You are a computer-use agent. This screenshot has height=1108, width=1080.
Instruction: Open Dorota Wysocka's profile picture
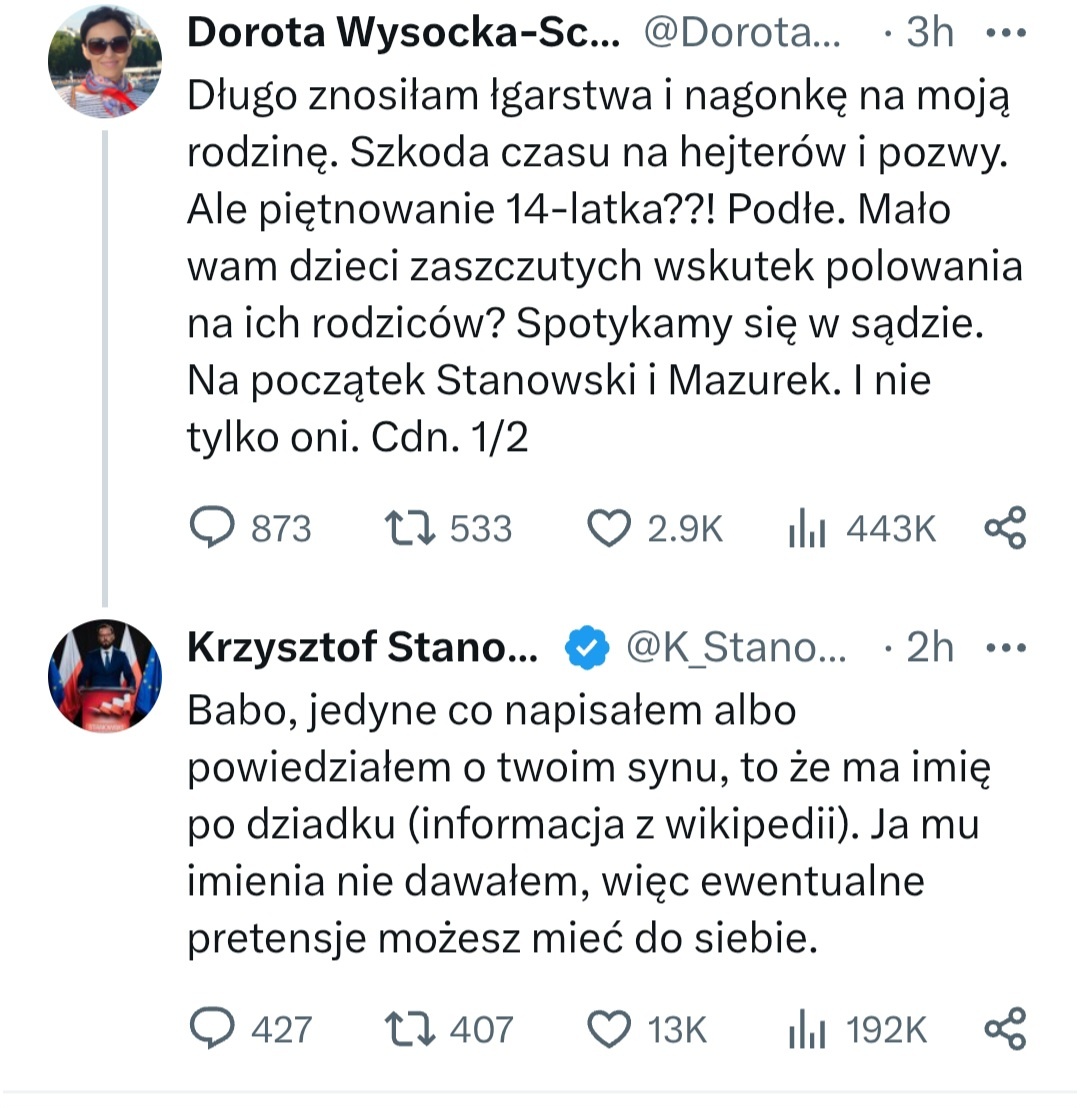pos(104,62)
